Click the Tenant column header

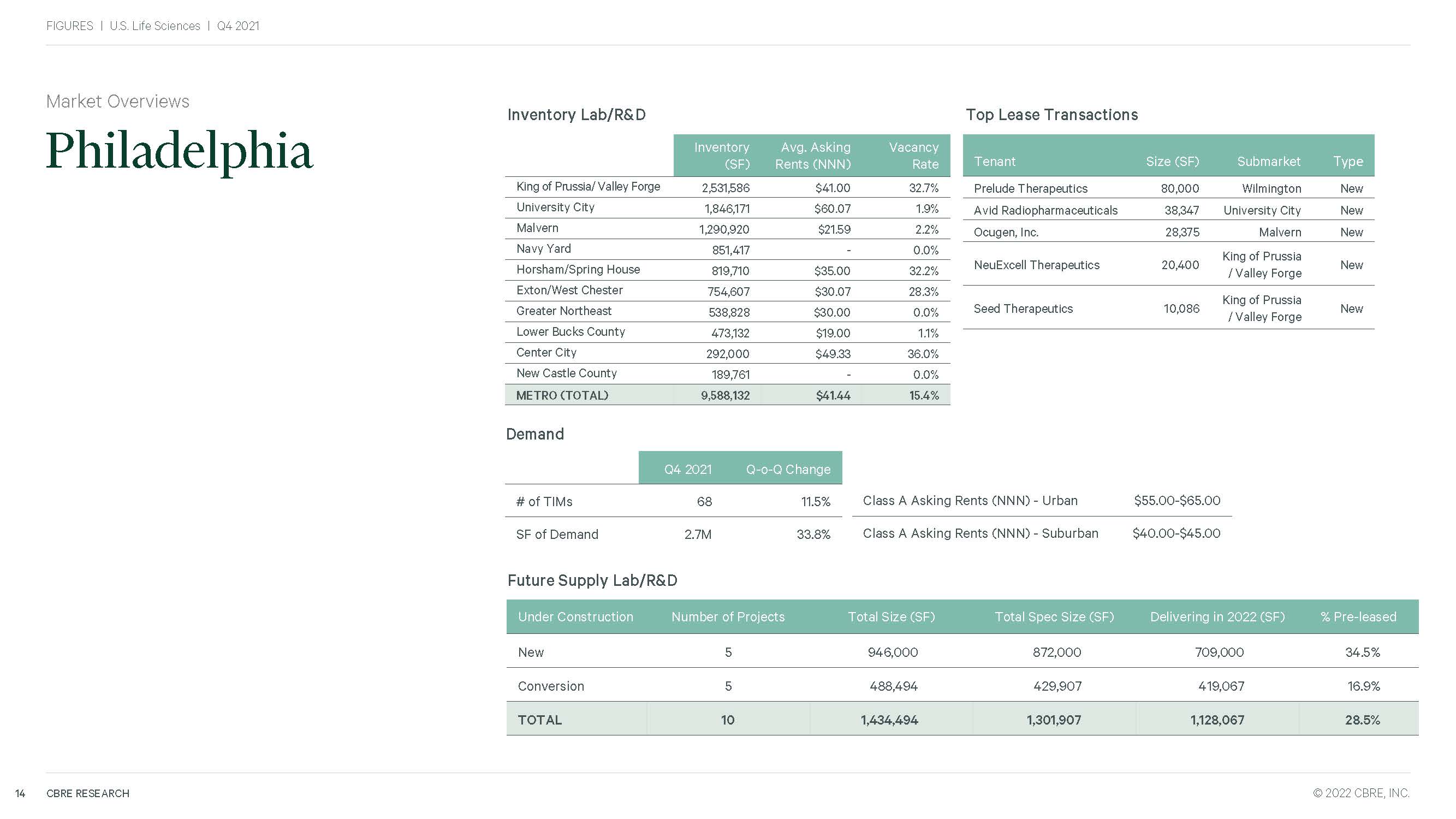coord(994,162)
